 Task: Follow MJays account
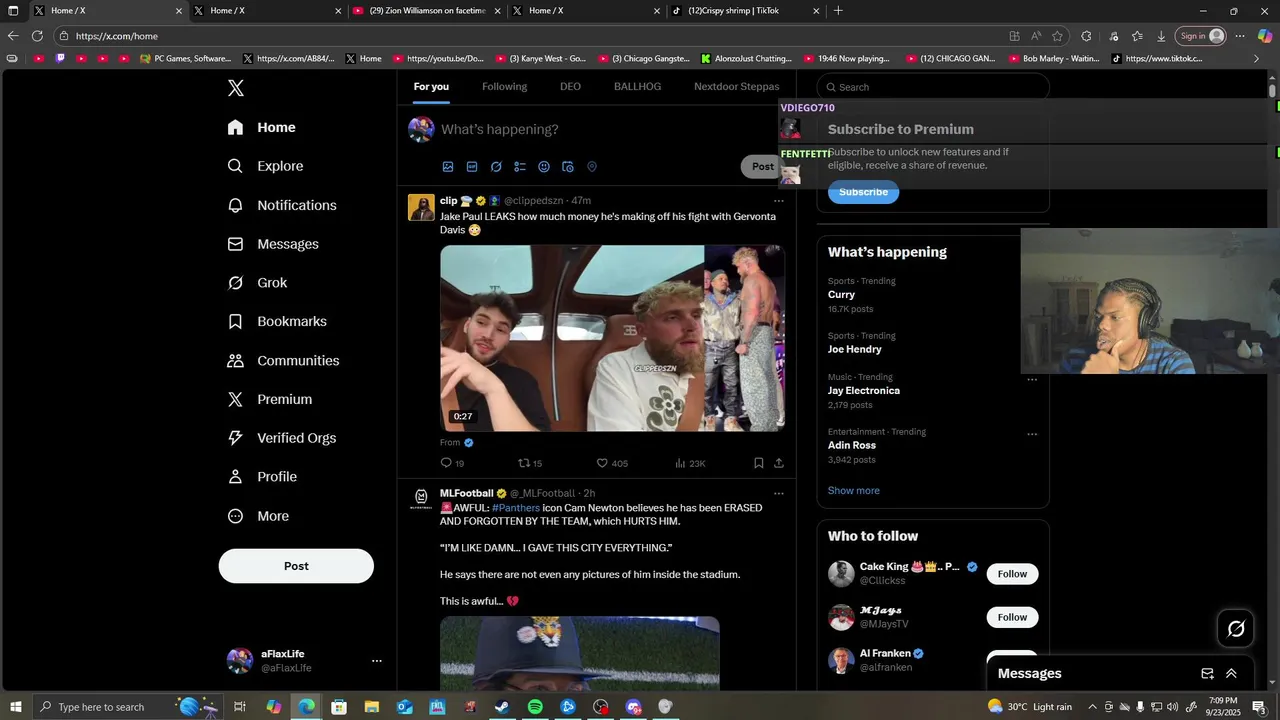(1012, 617)
